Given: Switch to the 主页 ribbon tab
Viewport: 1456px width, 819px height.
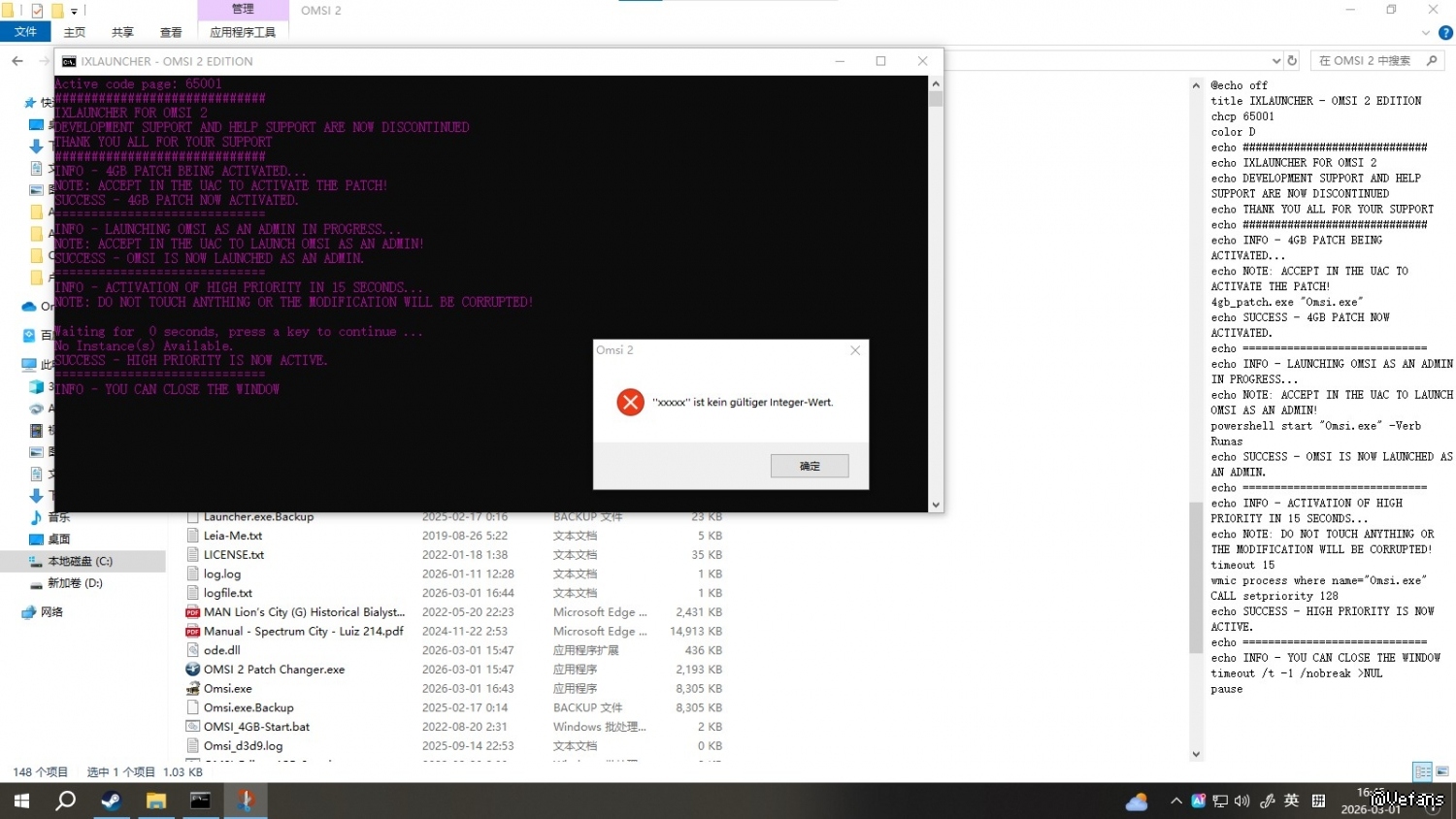Looking at the screenshot, I should [x=75, y=32].
